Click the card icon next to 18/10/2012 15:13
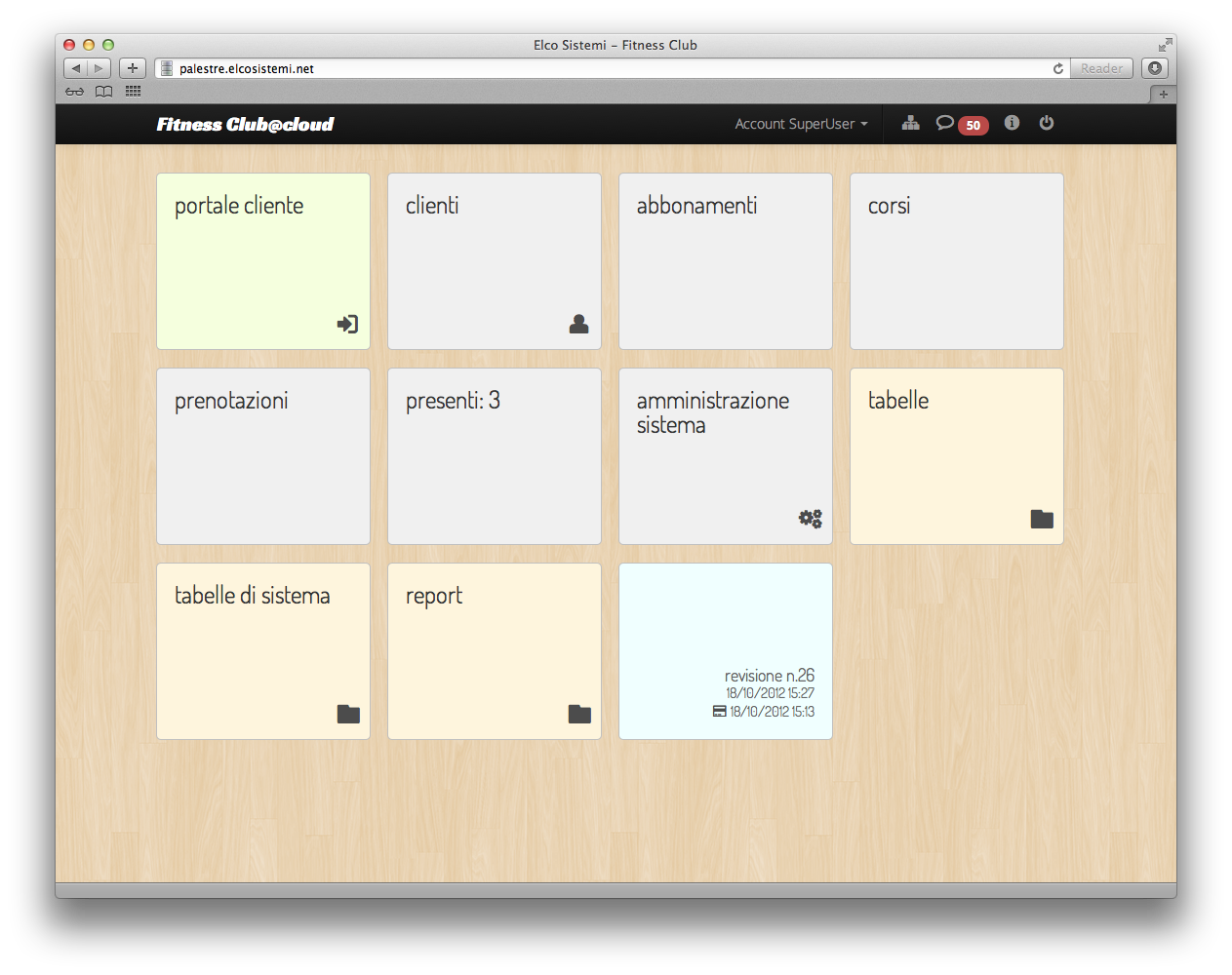Screen dimensions: 1232x975 (x=720, y=712)
